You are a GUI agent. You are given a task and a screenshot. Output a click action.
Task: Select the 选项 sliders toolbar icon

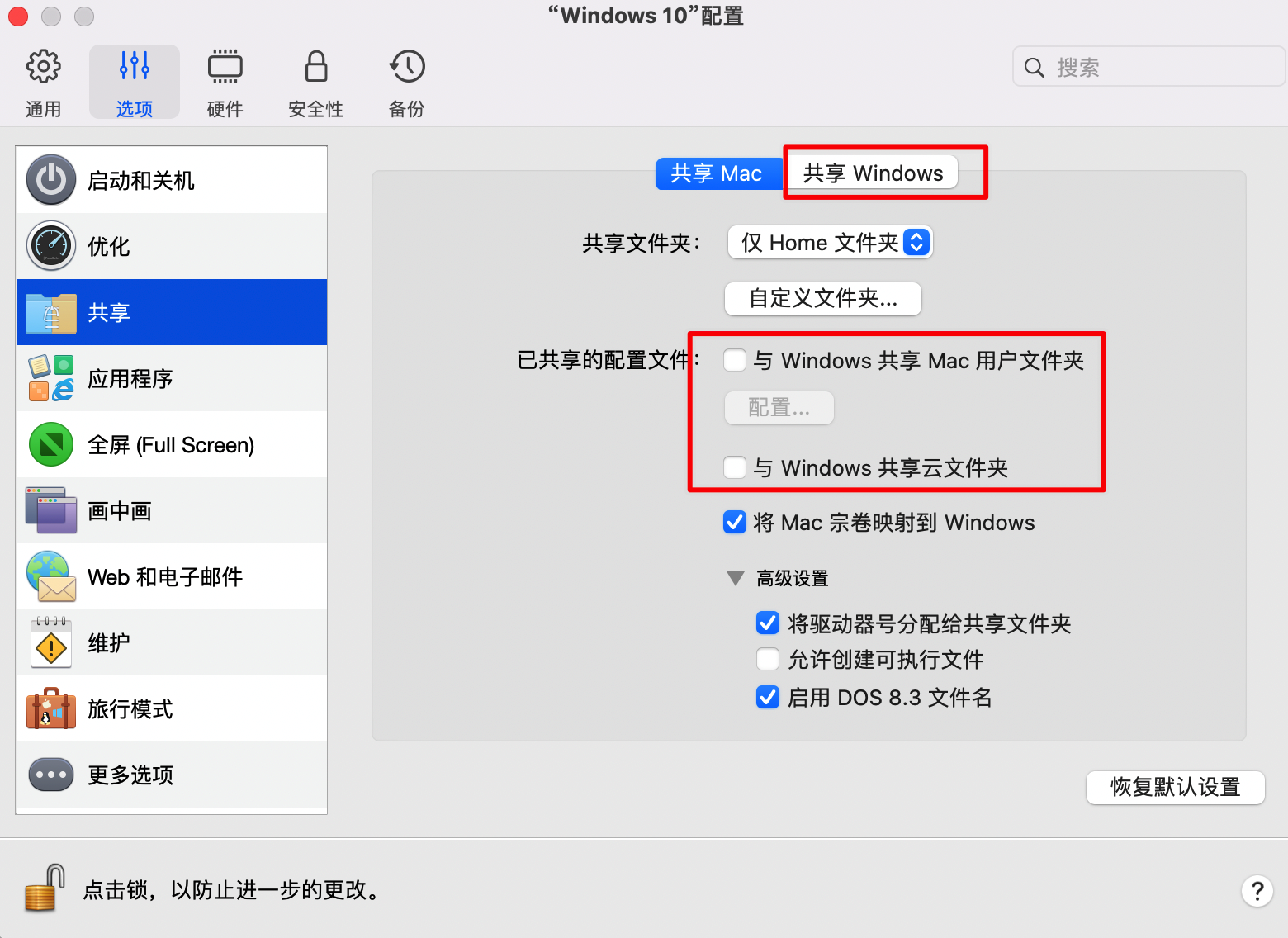pos(134,66)
